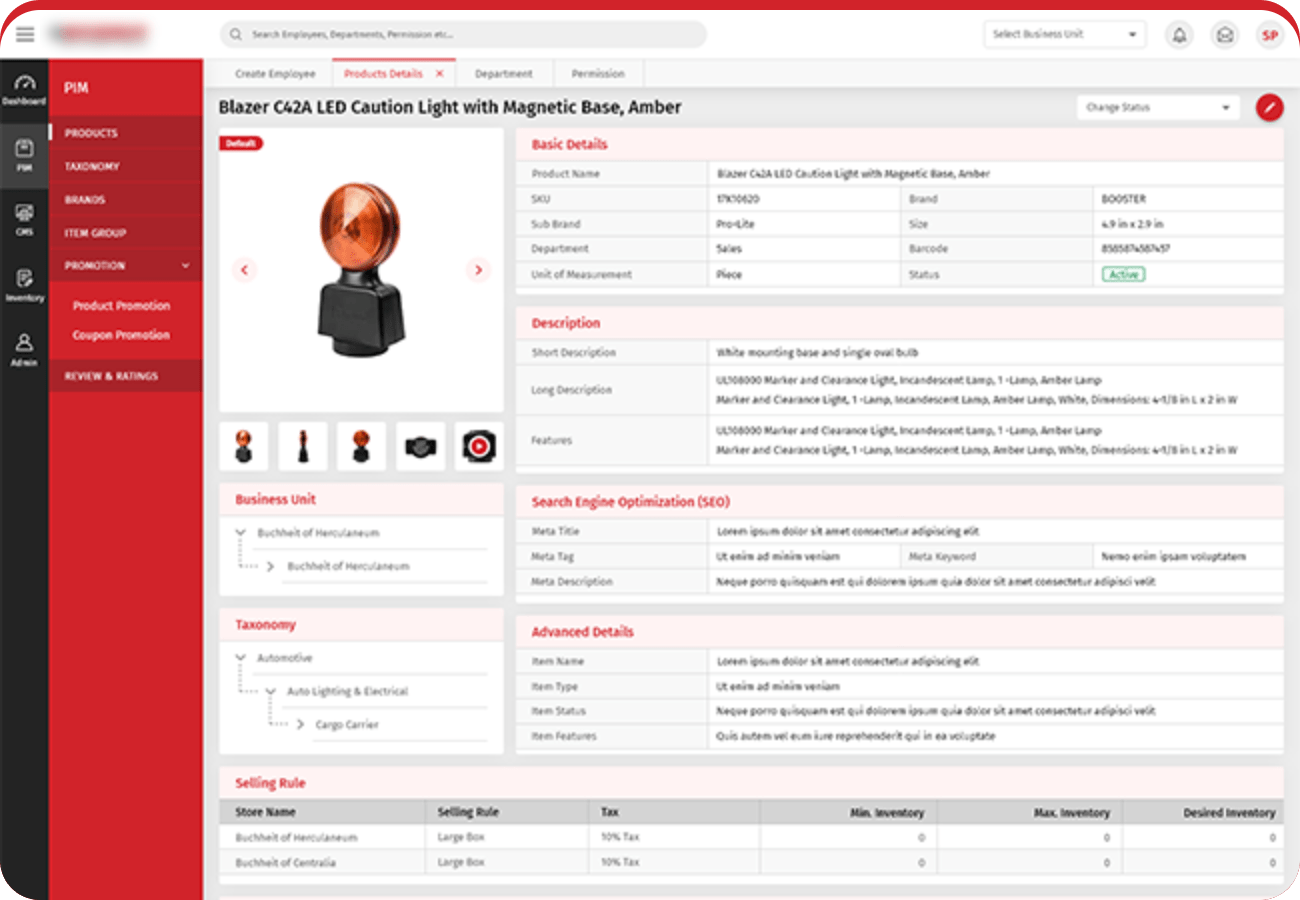Screen dimensions: 1300x900
Task: Select the video thumbnail in gallery
Action: pyautogui.click(x=479, y=447)
